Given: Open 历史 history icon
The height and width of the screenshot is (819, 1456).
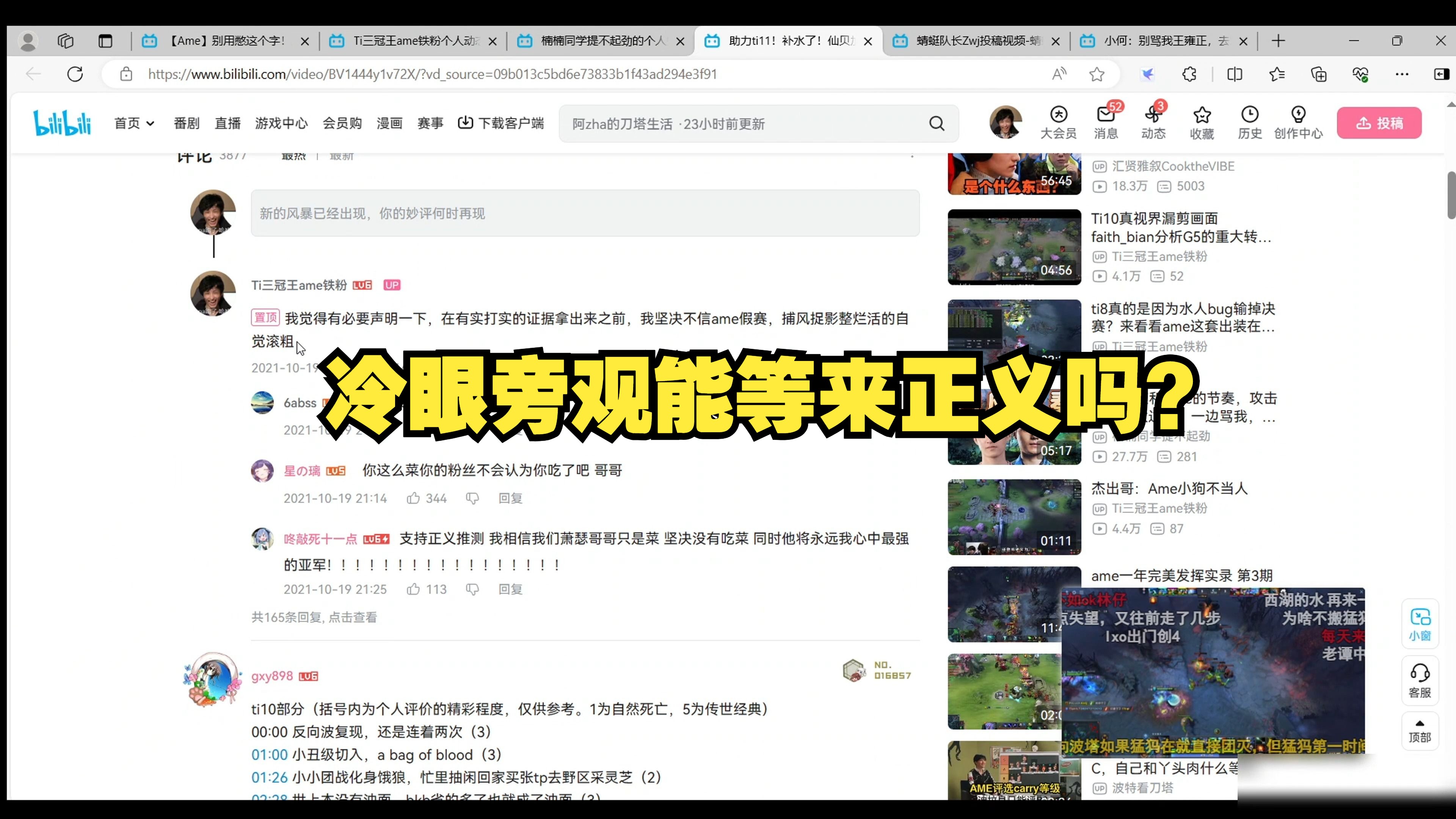Looking at the screenshot, I should pyautogui.click(x=1250, y=122).
